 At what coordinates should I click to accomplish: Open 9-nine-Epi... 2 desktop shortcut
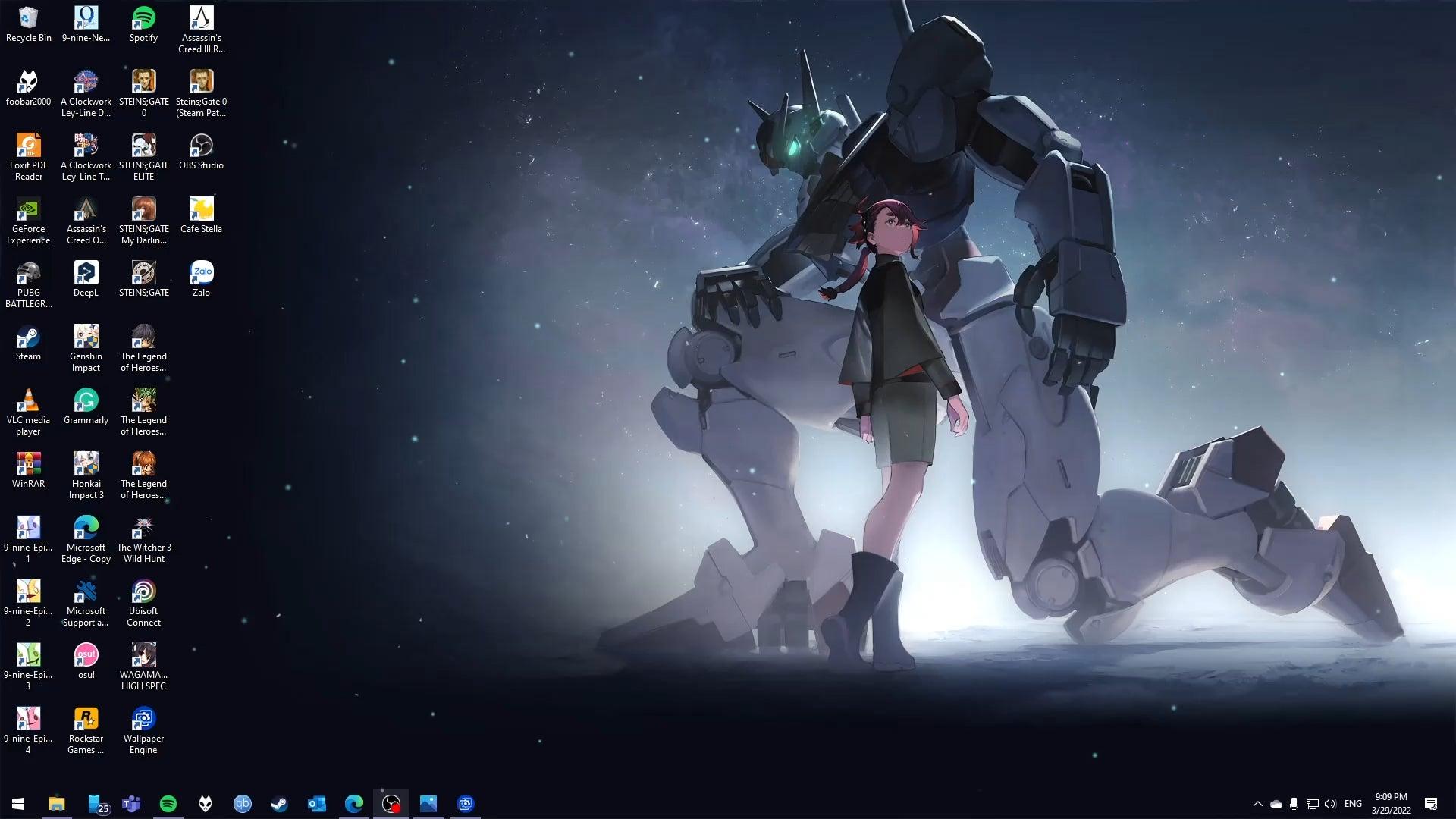pyautogui.click(x=28, y=603)
